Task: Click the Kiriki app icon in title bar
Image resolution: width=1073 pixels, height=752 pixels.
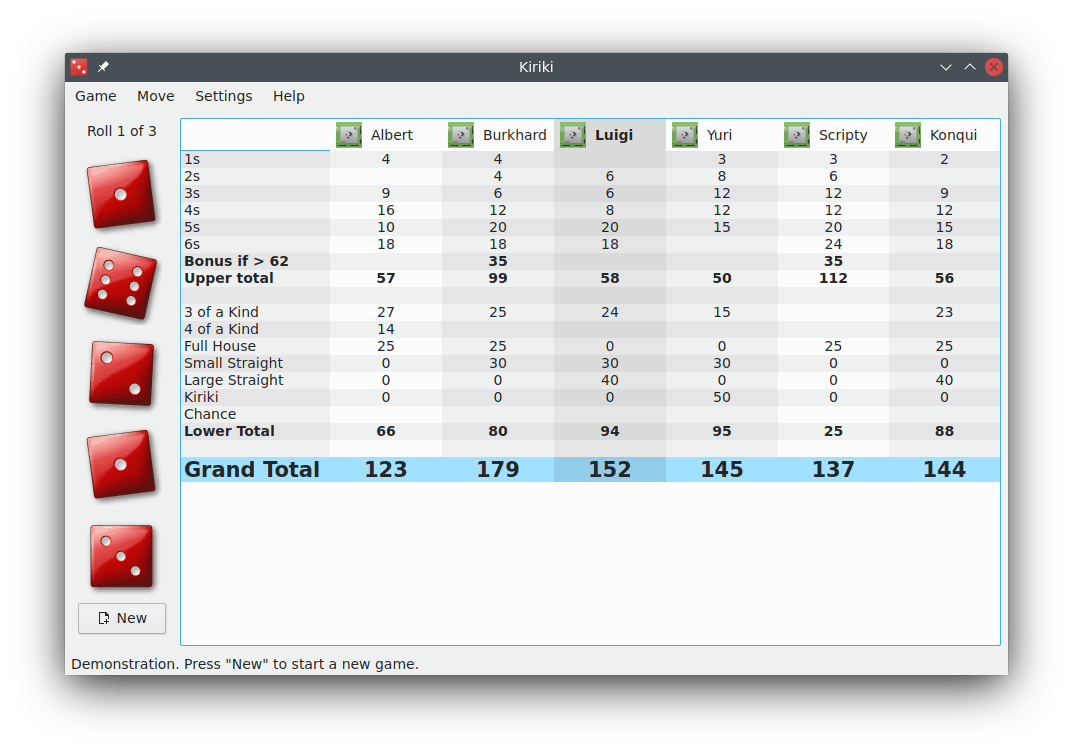Action: (79, 67)
